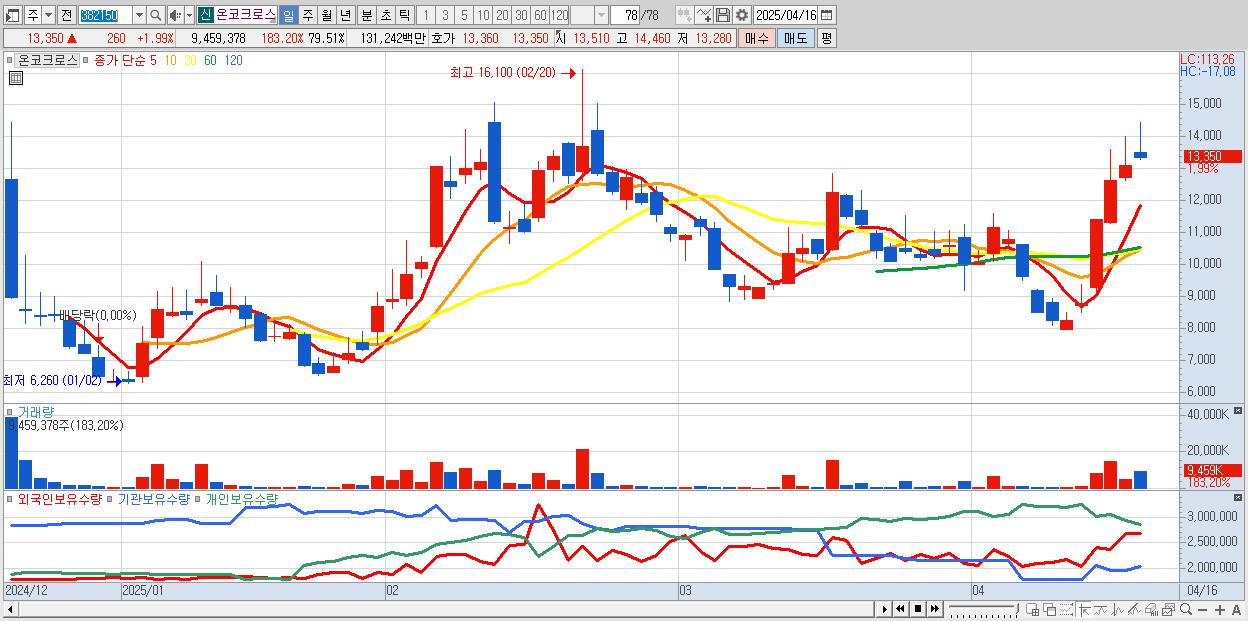Click the crosshair axis tool icon
This screenshot has width=1248, height=621.
click(1084, 609)
